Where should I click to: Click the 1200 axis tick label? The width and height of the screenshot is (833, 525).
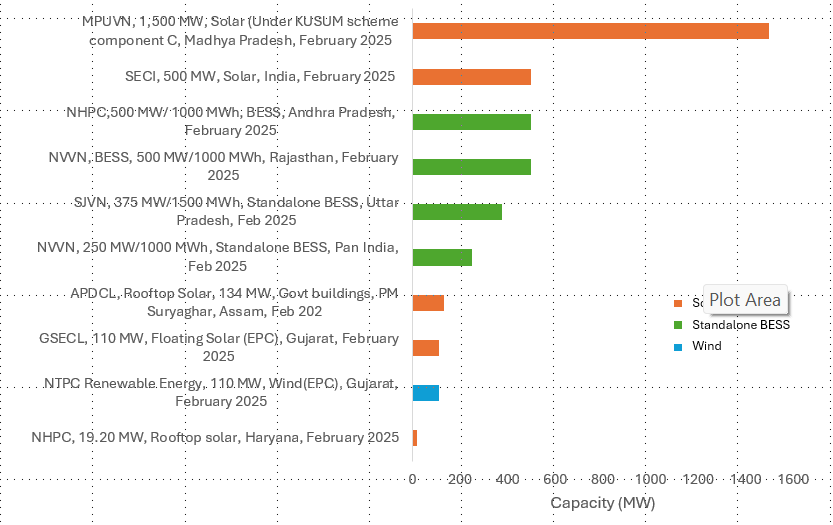tap(698, 479)
